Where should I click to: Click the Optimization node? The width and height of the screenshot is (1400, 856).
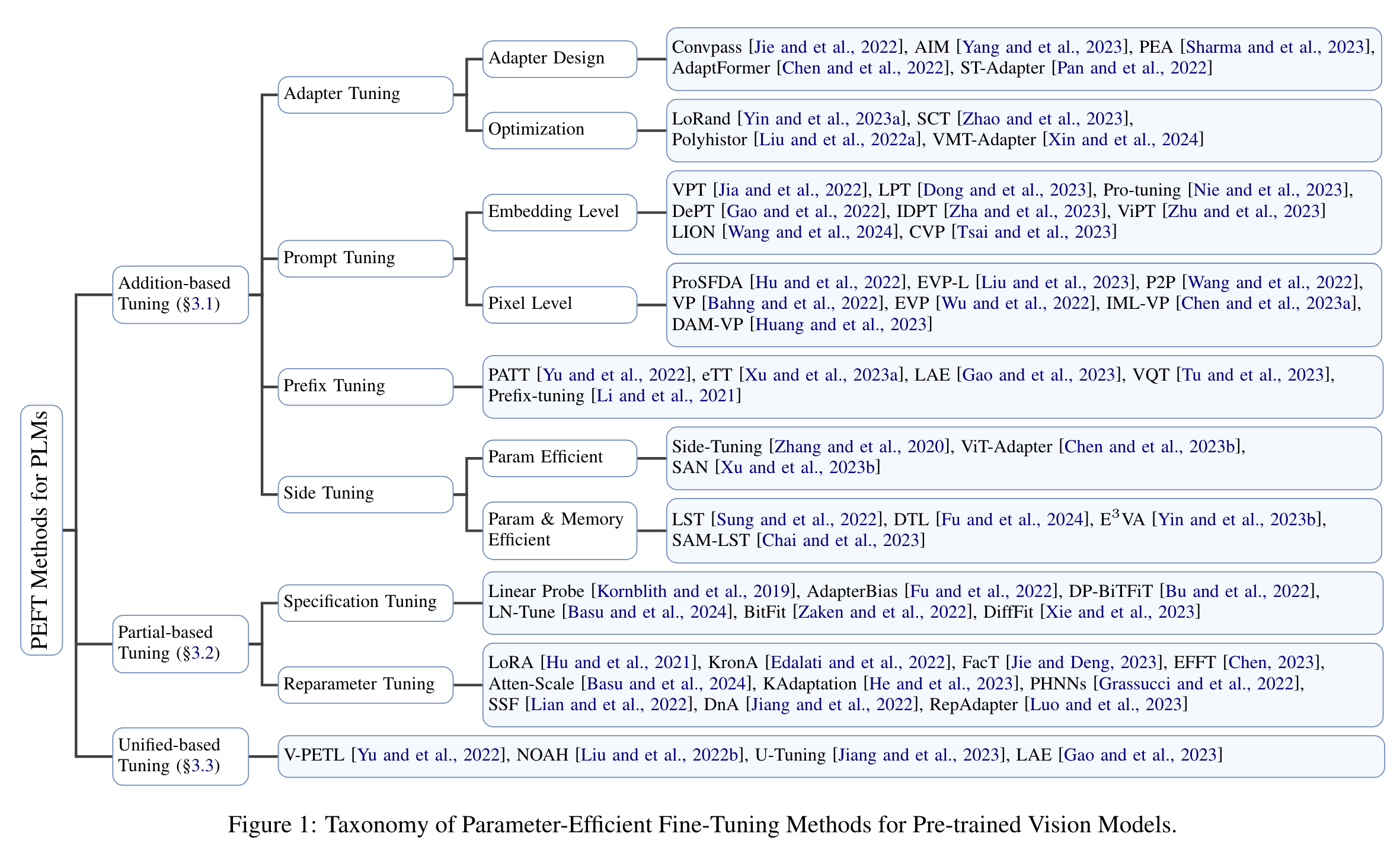coord(559,130)
